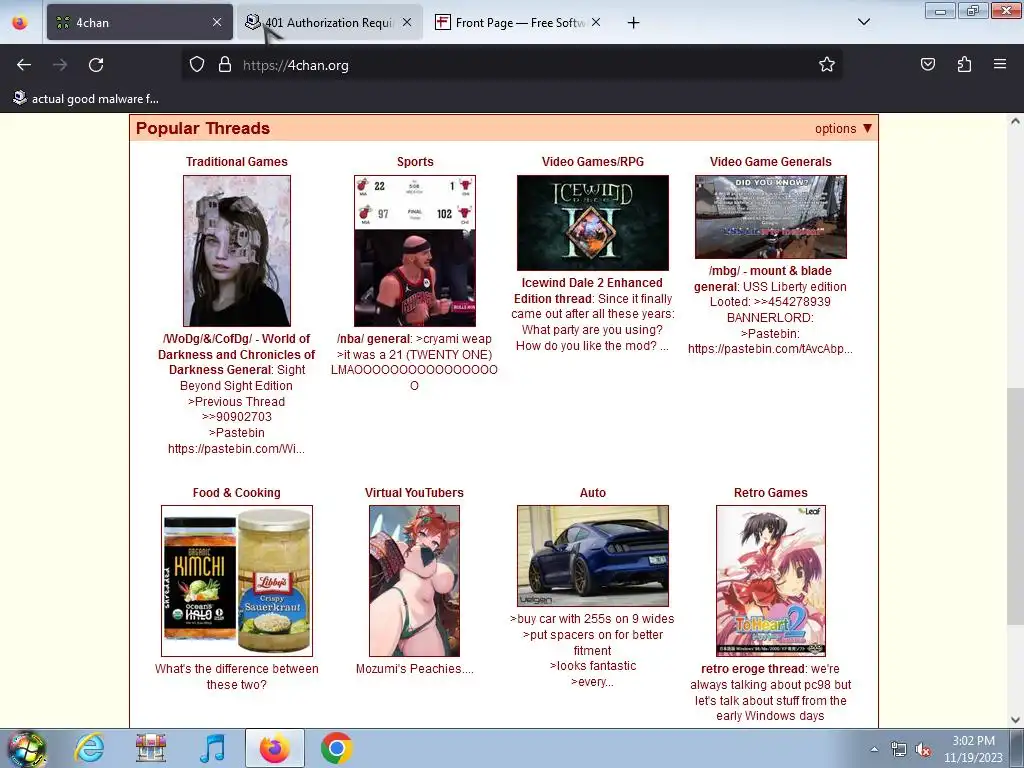Open the blue car thread thumbnail
The width and height of the screenshot is (1024, 768).
[592, 556]
